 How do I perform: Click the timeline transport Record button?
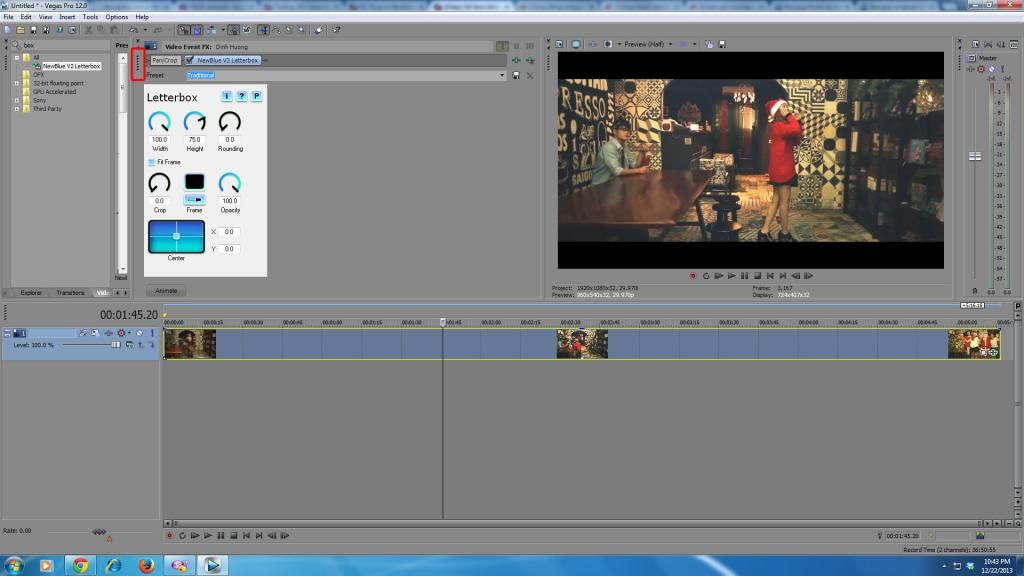[x=169, y=536]
